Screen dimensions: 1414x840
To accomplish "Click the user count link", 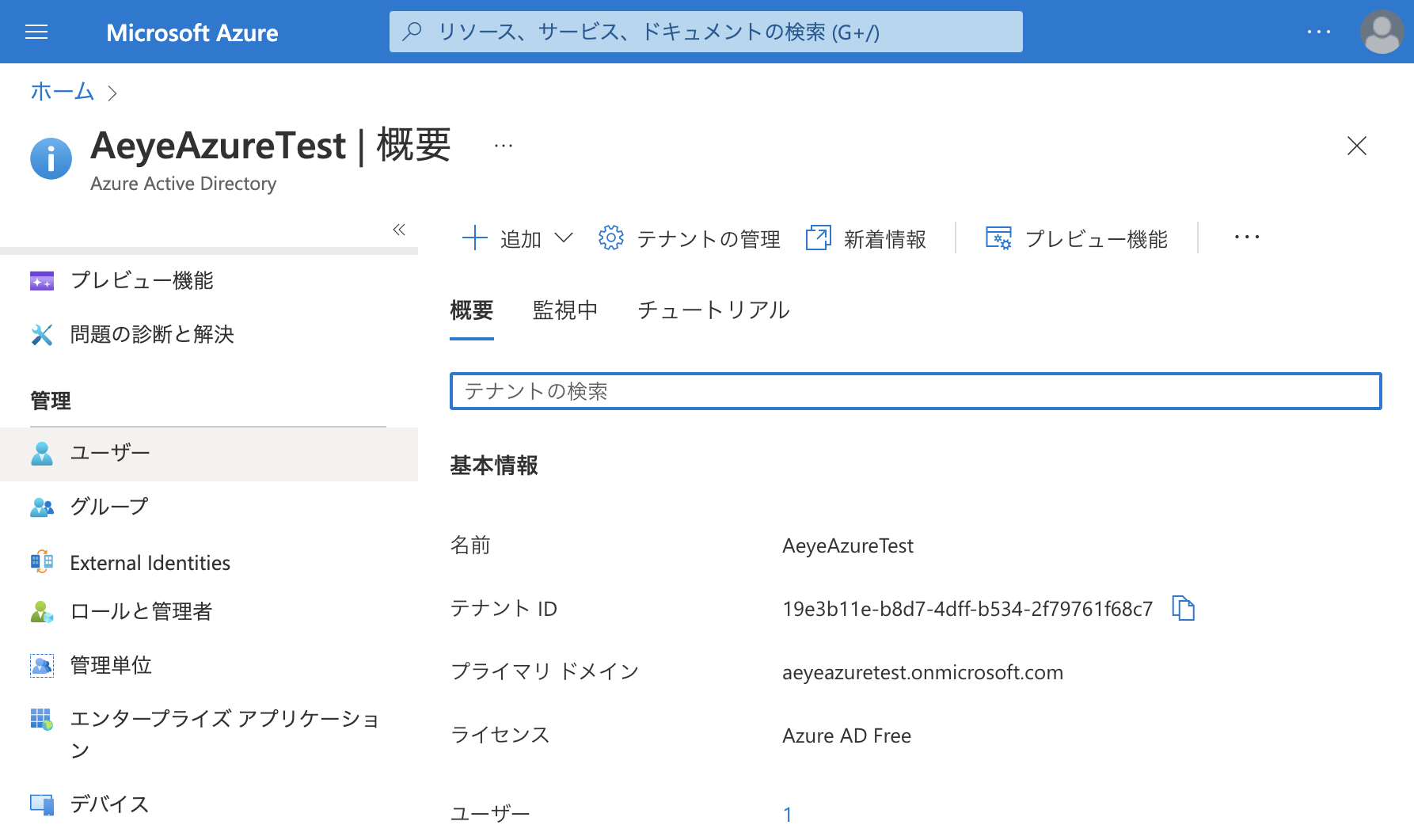I will (x=787, y=814).
